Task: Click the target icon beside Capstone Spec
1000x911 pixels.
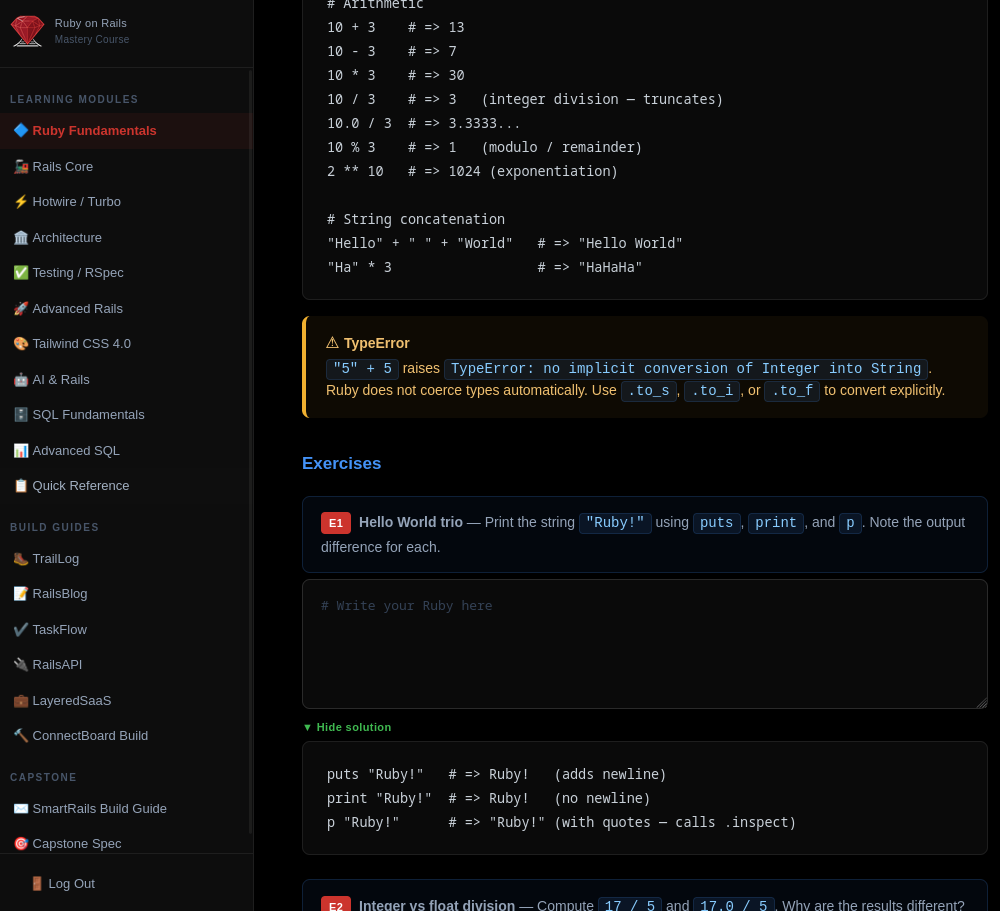Action: coord(21,843)
